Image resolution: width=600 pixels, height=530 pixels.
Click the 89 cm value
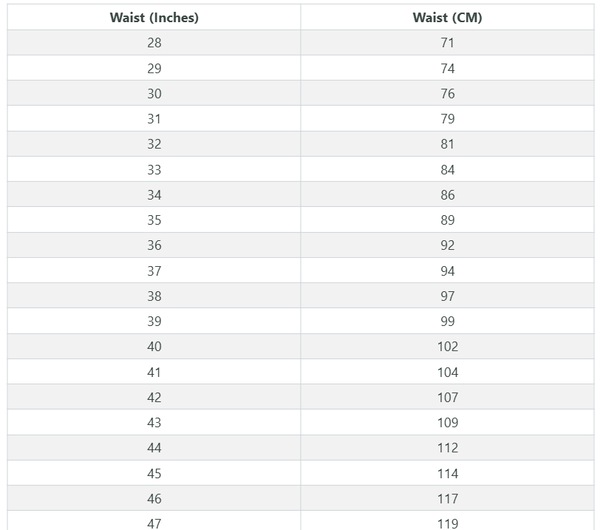447,220
